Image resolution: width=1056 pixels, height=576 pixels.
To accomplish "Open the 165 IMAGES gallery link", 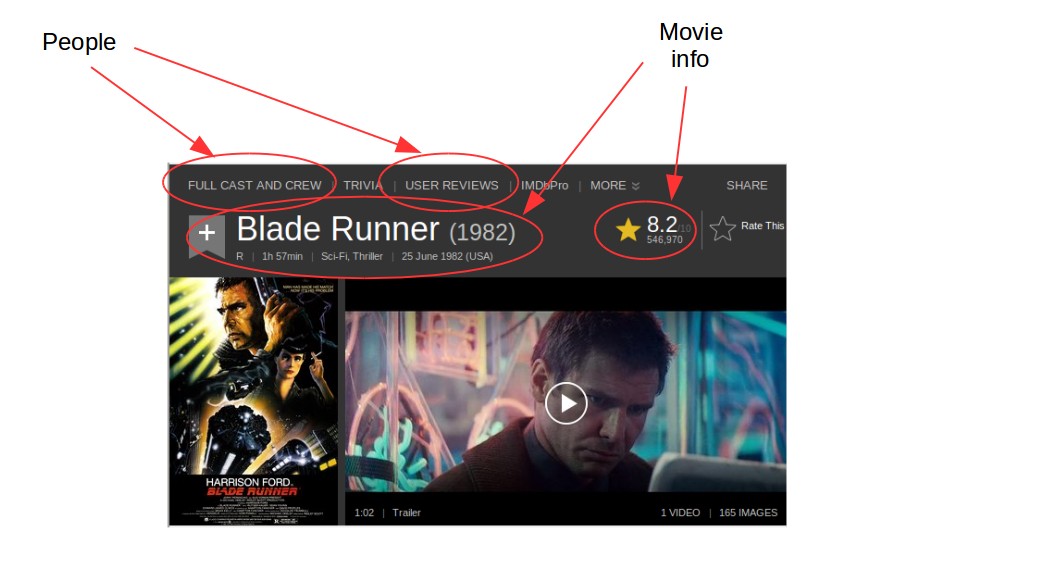I will 748,513.
